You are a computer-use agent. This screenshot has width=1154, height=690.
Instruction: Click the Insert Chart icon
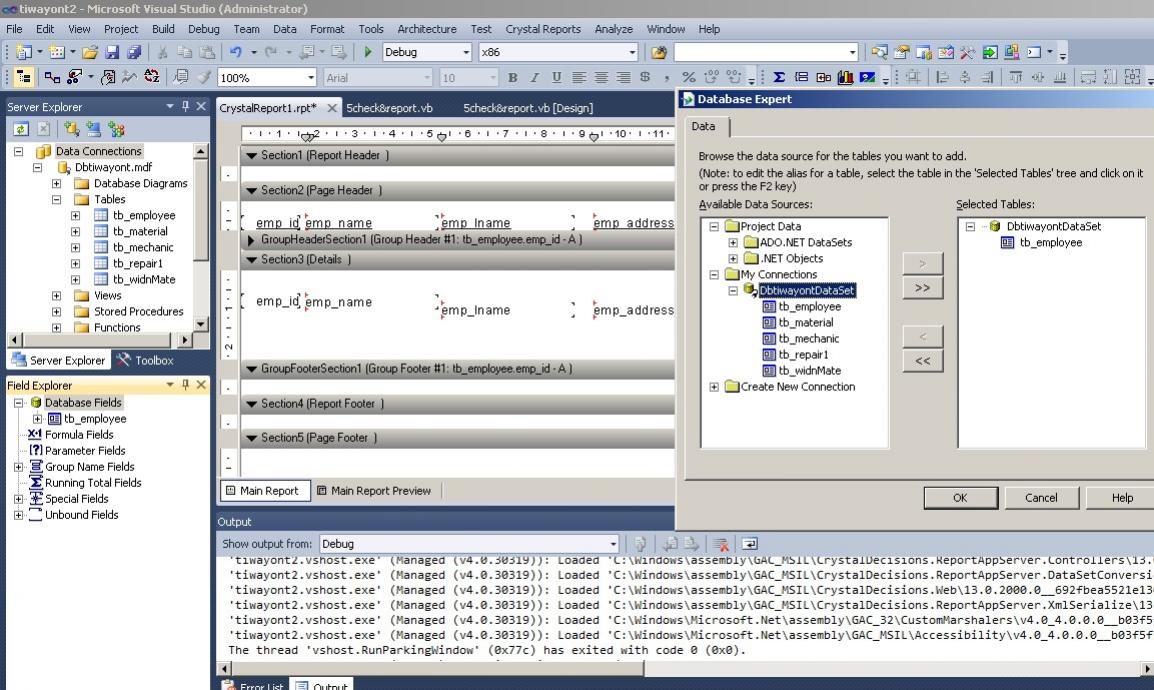point(846,77)
